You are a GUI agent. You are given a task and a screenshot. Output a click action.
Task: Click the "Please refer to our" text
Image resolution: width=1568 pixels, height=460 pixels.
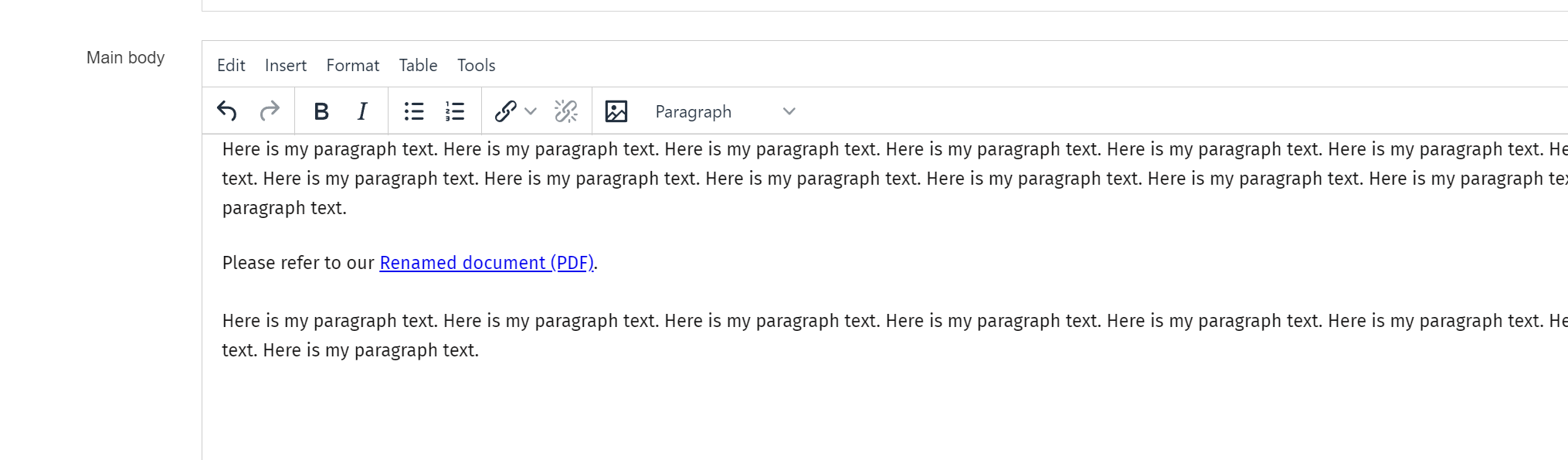[297, 263]
